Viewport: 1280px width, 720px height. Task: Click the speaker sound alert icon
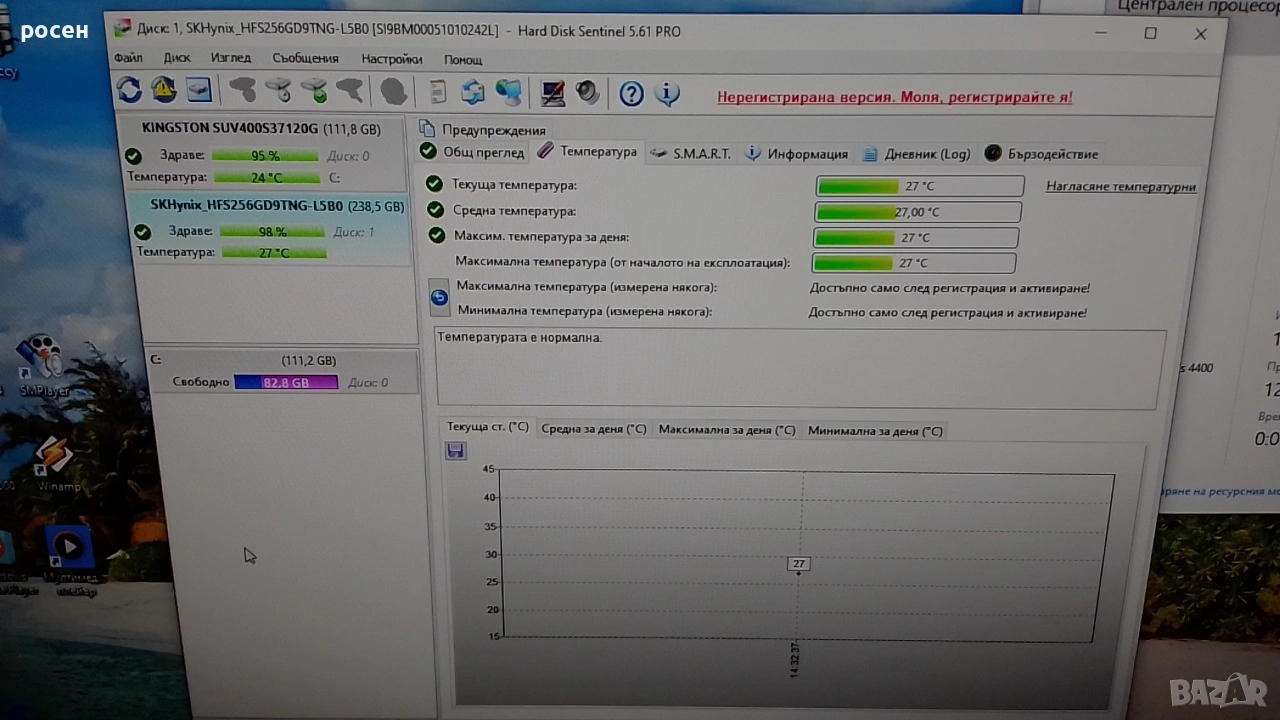click(588, 93)
